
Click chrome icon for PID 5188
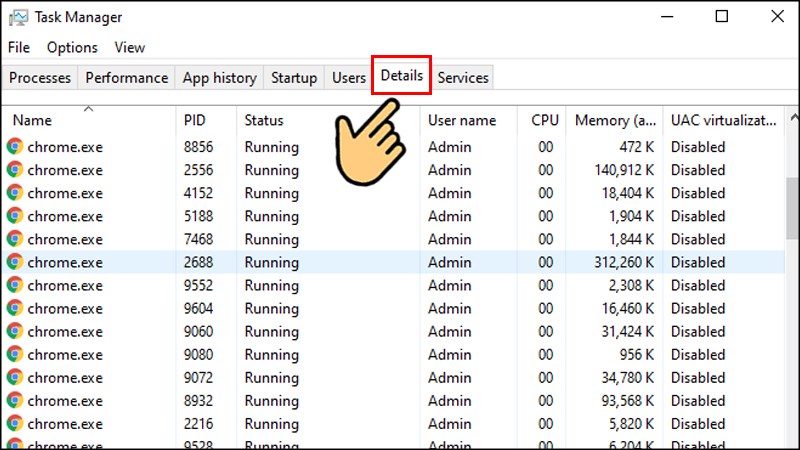pyautogui.click(x=15, y=216)
